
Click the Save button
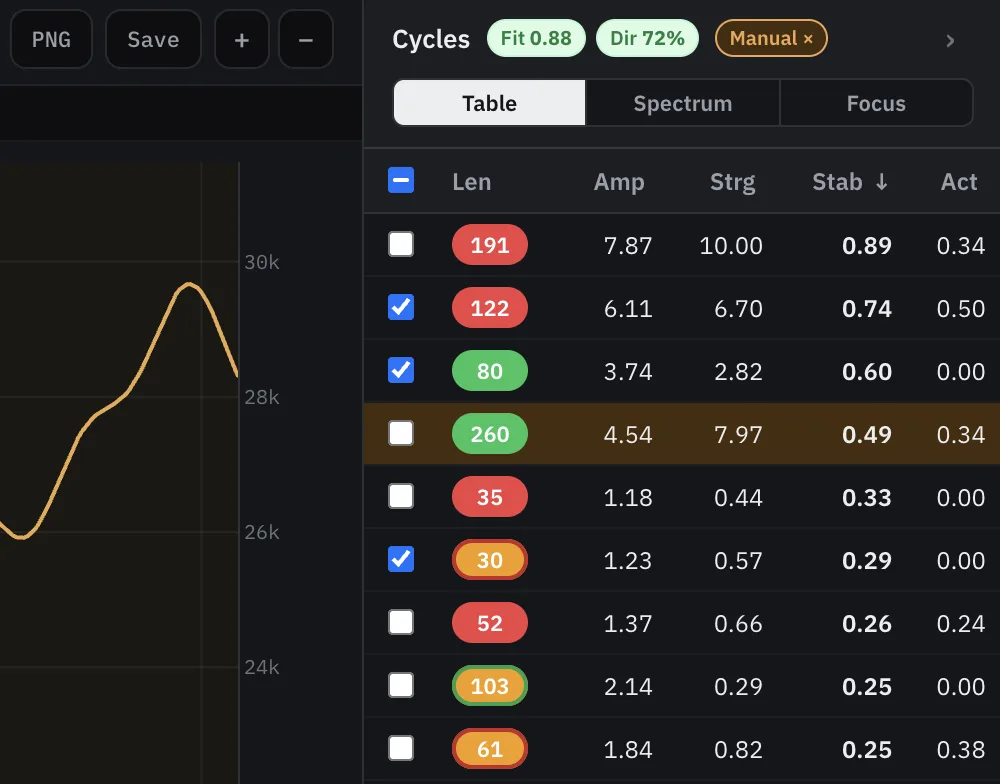(153, 40)
